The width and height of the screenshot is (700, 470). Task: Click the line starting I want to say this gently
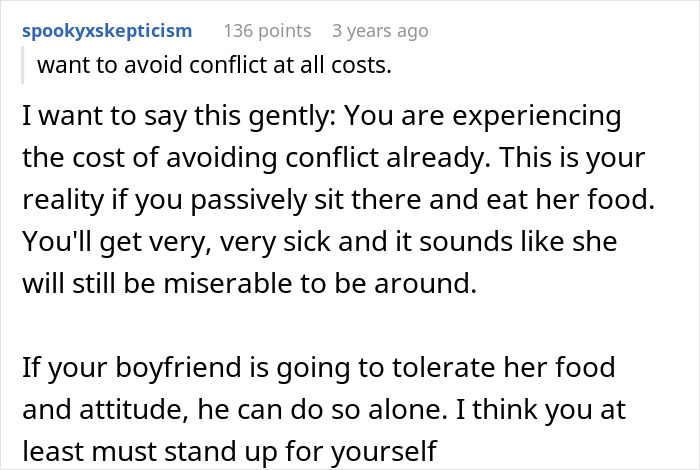[x=321, y=116]
